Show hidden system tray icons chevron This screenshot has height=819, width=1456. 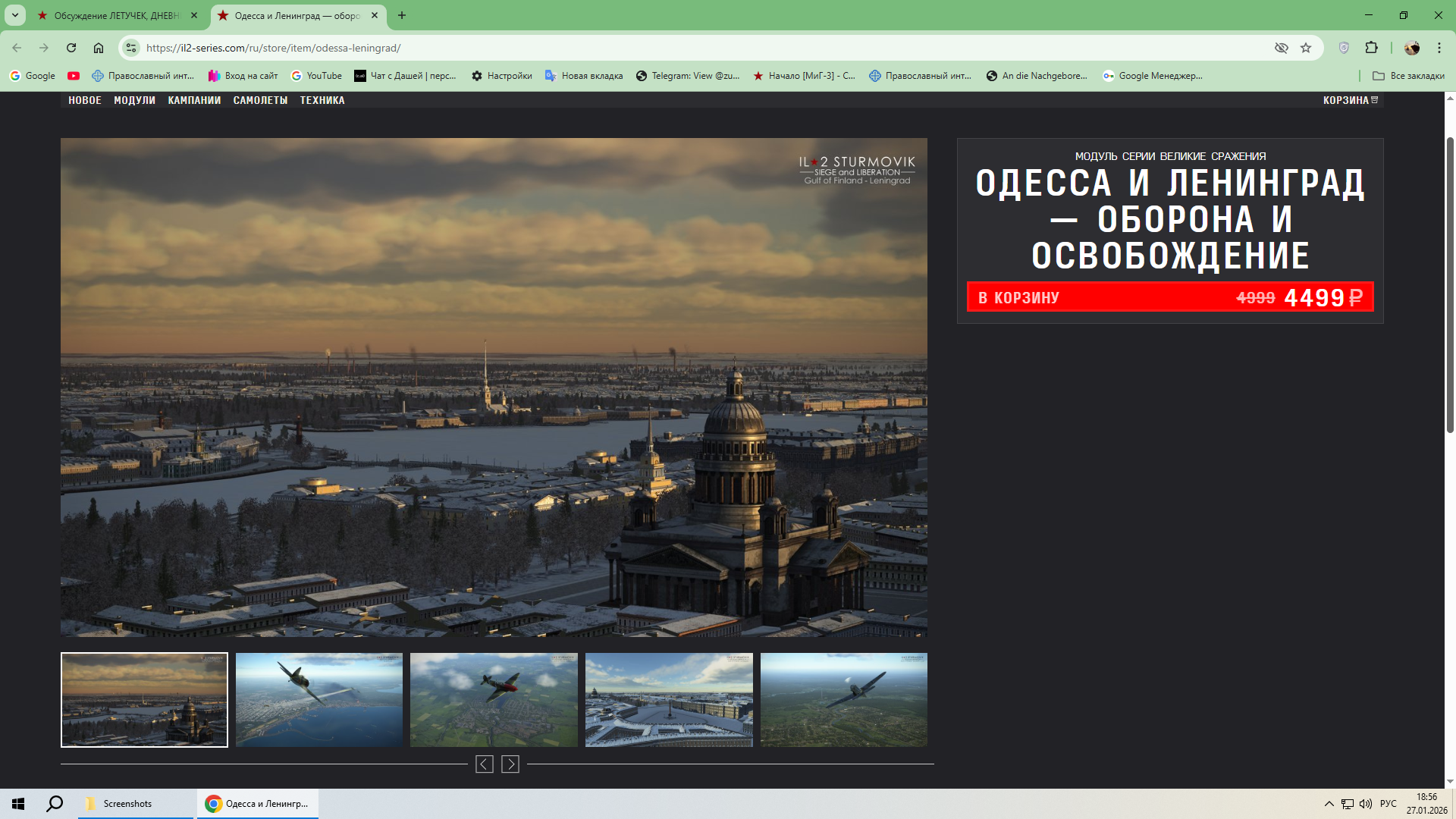(1329, 804)
